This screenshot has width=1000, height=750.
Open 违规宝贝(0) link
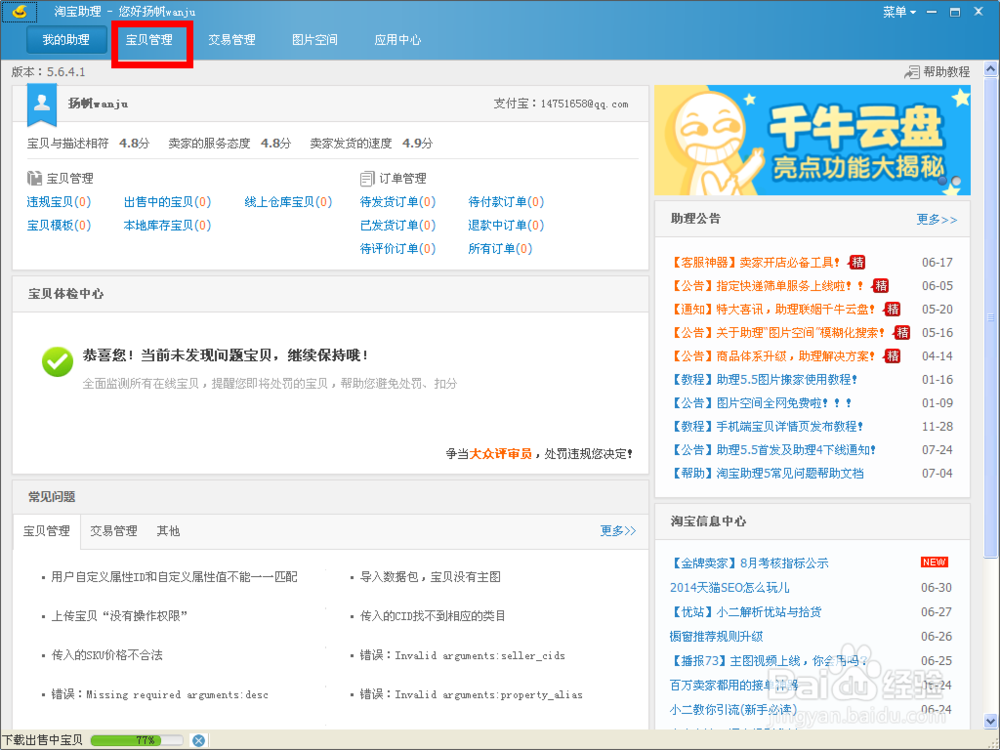pyautogui.click(x=59, y=202)
